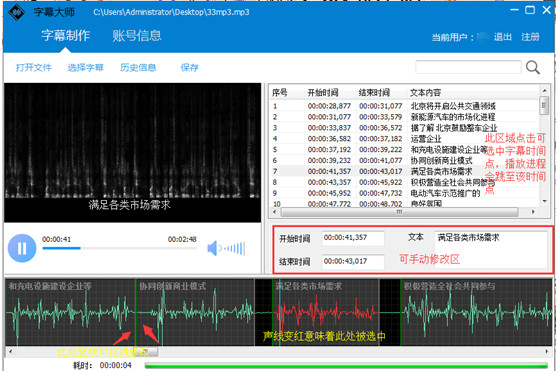
Task: Click 打开文件 to open a file
Action: (34, 68)
